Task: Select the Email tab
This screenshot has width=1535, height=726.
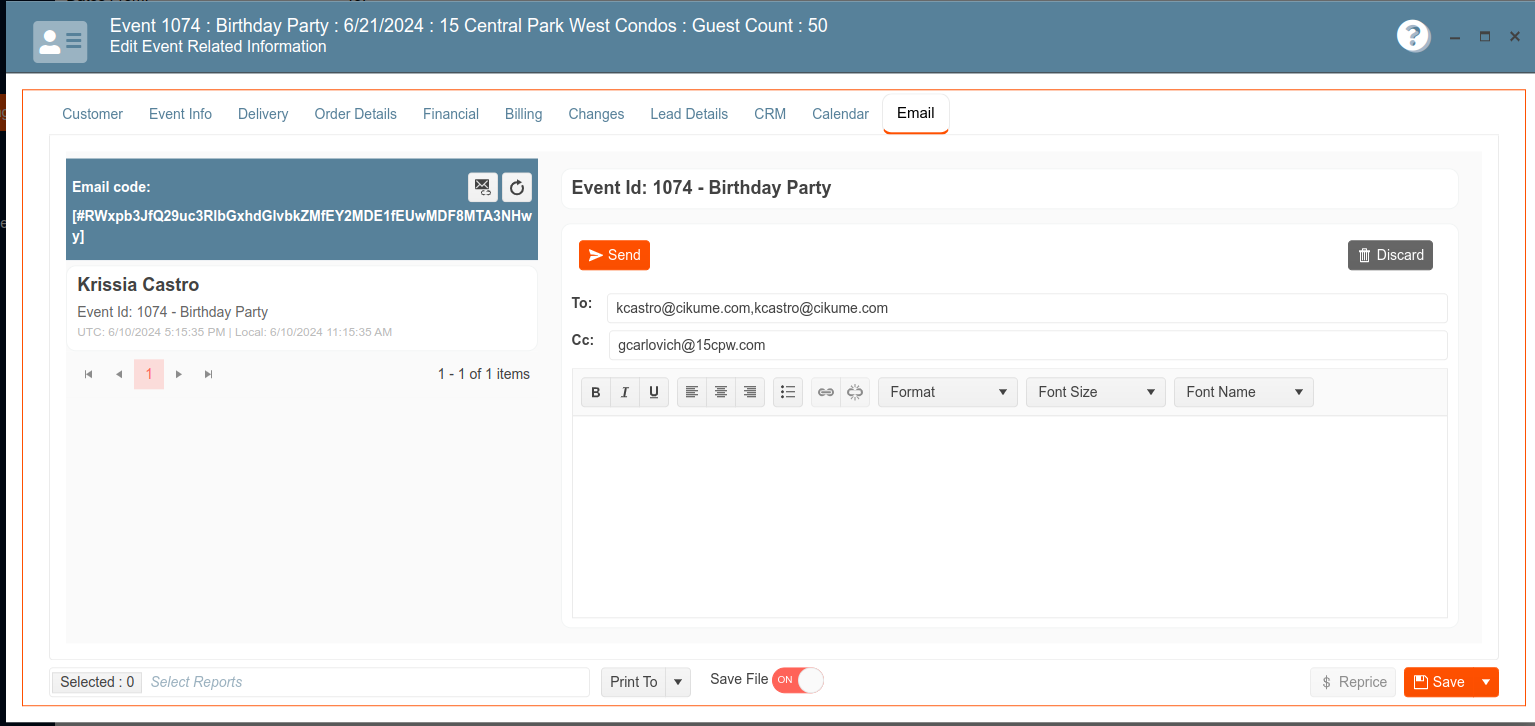Action: (916, 113)
